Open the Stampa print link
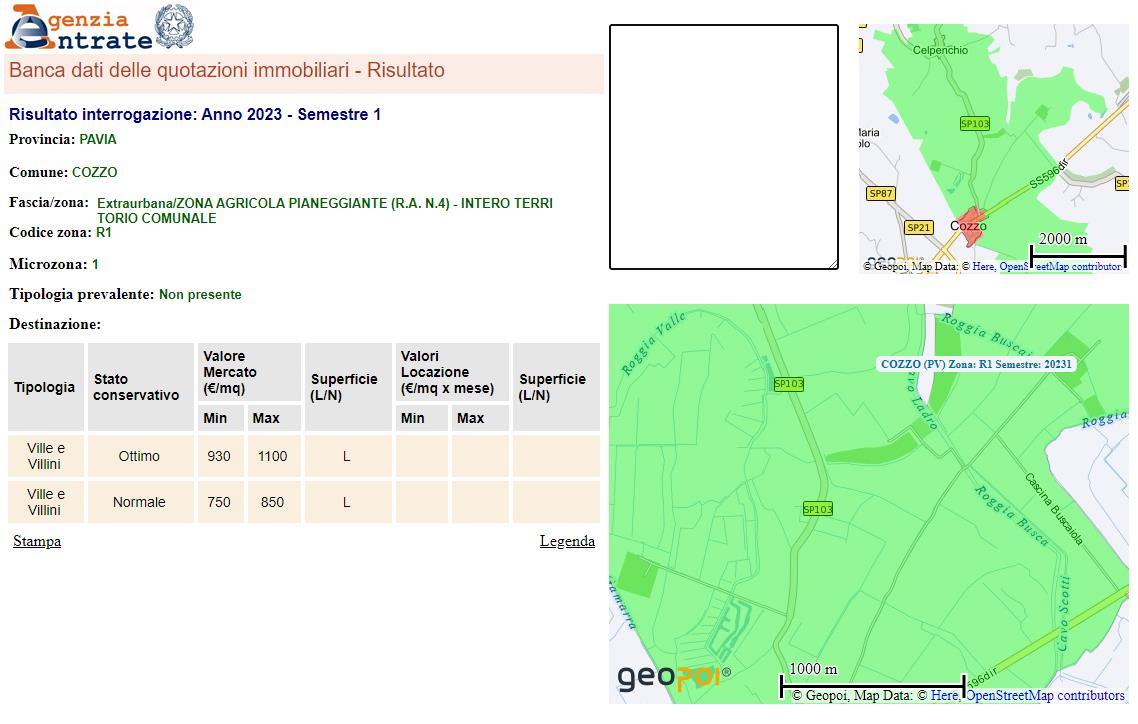The image size is (1138, 724). point(37,541)
